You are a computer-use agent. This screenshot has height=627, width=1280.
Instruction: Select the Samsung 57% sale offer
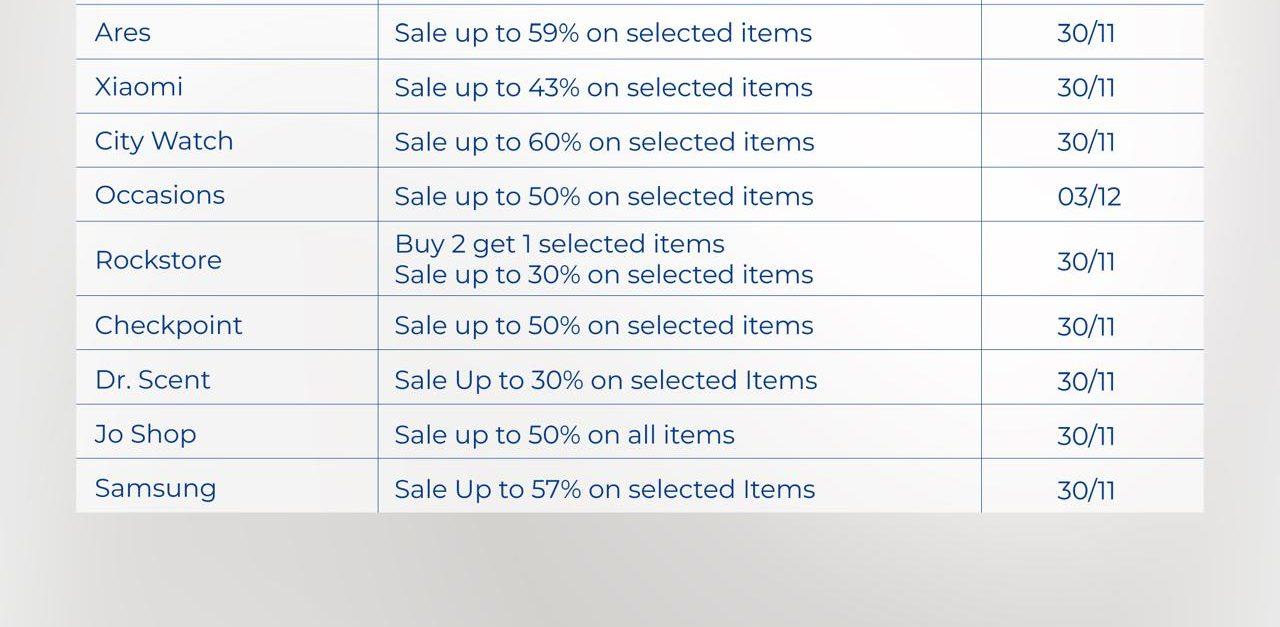click(605, 489)
